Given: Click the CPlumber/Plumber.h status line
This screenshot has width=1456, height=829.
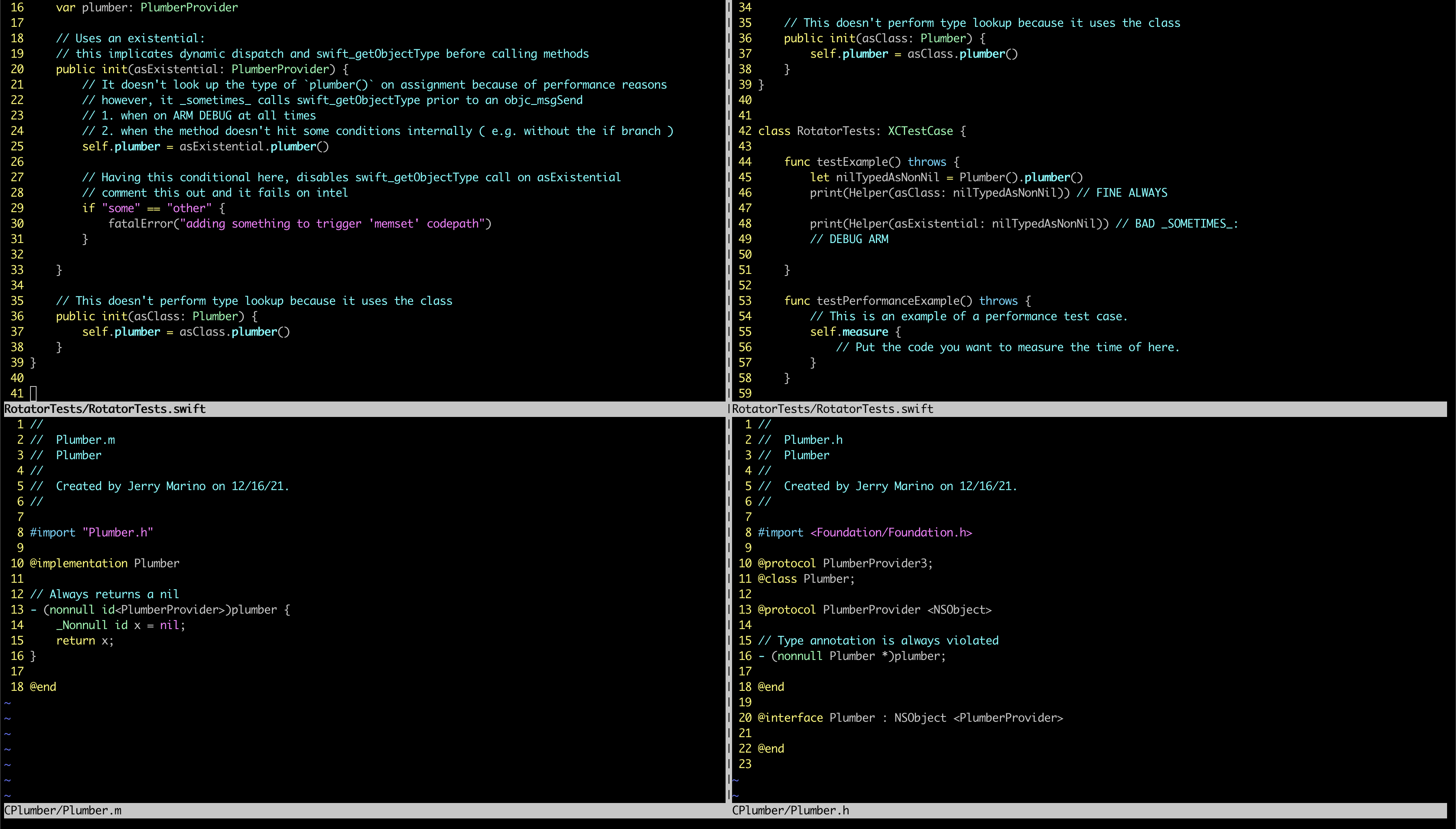Looking at the screenshot, I should tap(790, 810).
